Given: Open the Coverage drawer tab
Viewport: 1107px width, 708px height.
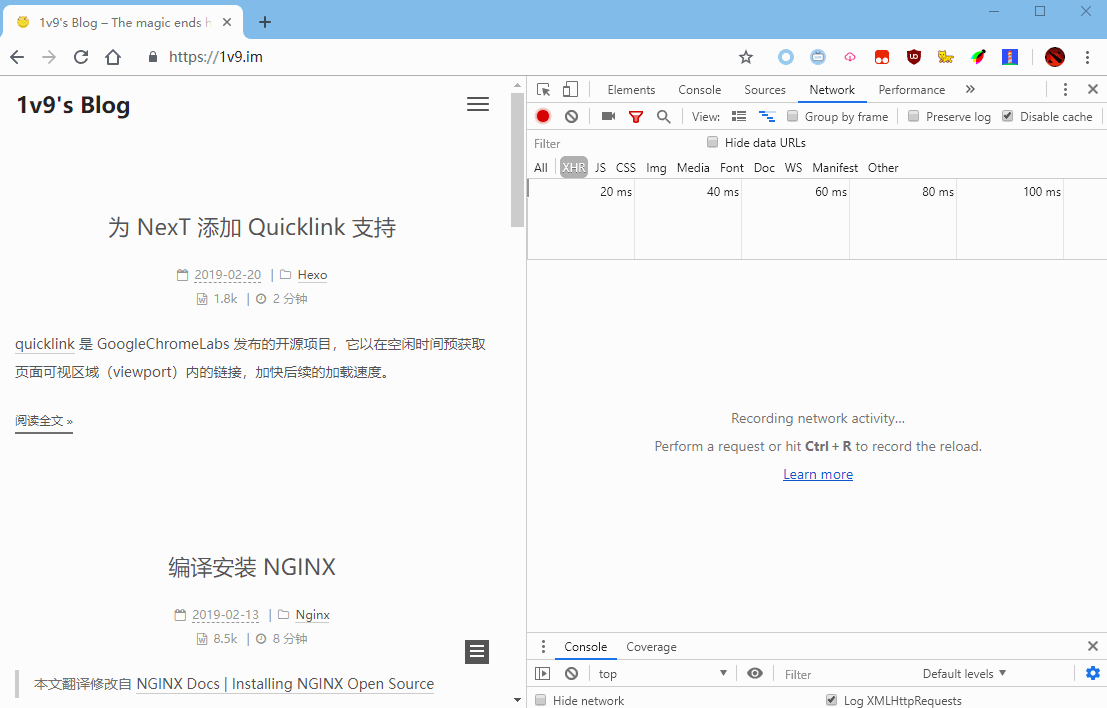Looking at the screenshot, I should (x=651, y=647).
